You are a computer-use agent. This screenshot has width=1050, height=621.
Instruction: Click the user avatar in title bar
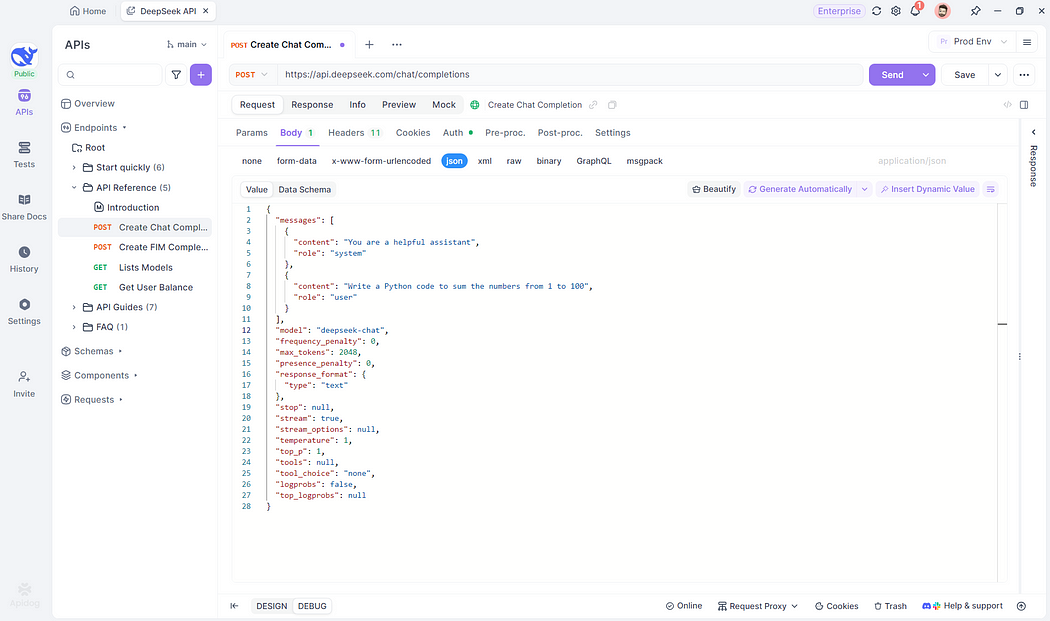point(943,11)
